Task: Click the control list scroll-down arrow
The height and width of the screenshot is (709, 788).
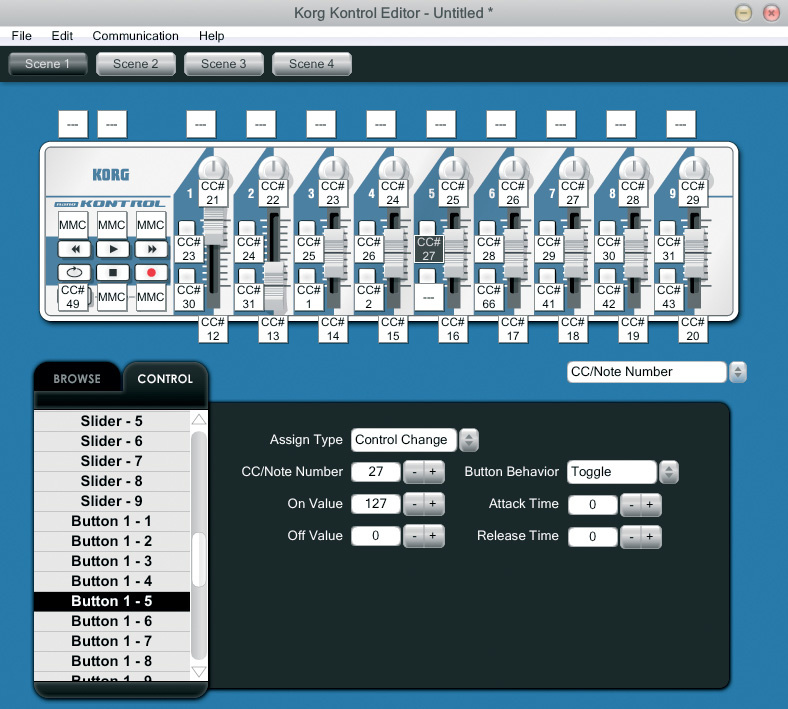Action: coord(199,672)
